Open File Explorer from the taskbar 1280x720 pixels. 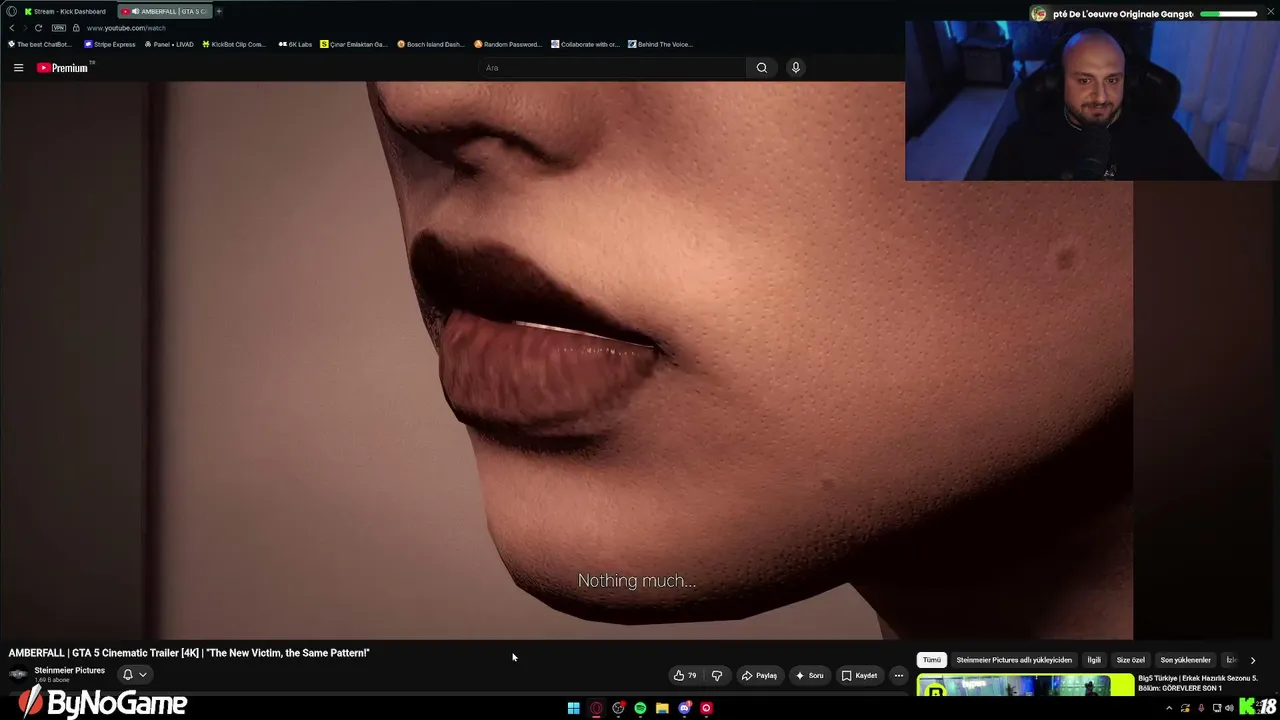pyautogui.click(x=662, y=708)
